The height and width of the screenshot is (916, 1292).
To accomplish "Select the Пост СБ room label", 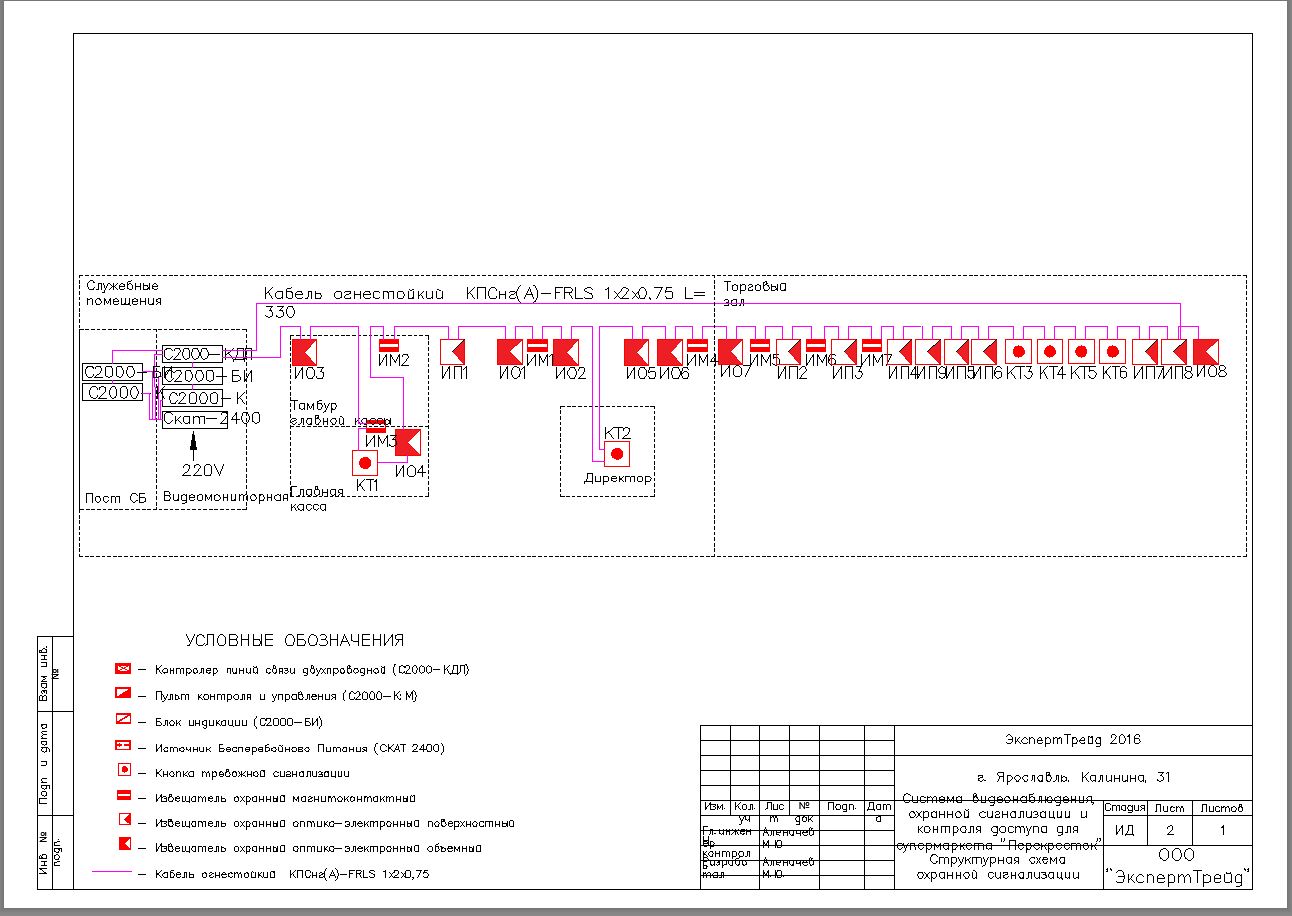I will point(116,498).
